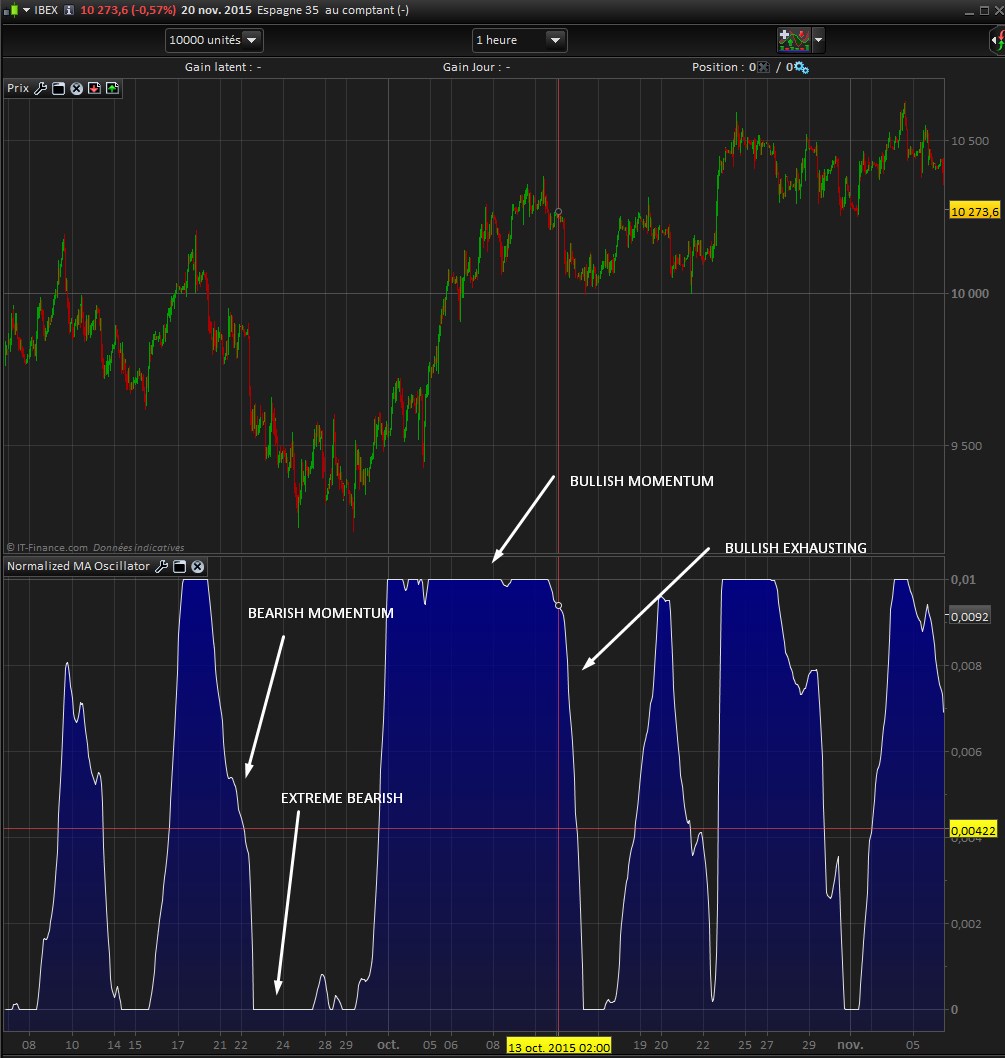The height and width of the screenshot is (1058, 1005).
Task: Click the 10 500 price axis label
Action: click(970, 141)
